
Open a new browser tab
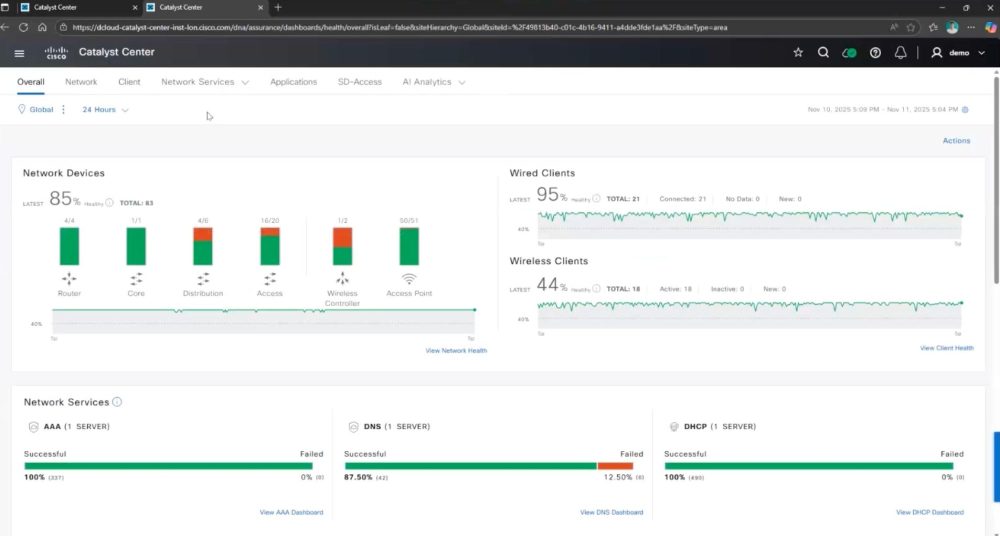(277, 8)
